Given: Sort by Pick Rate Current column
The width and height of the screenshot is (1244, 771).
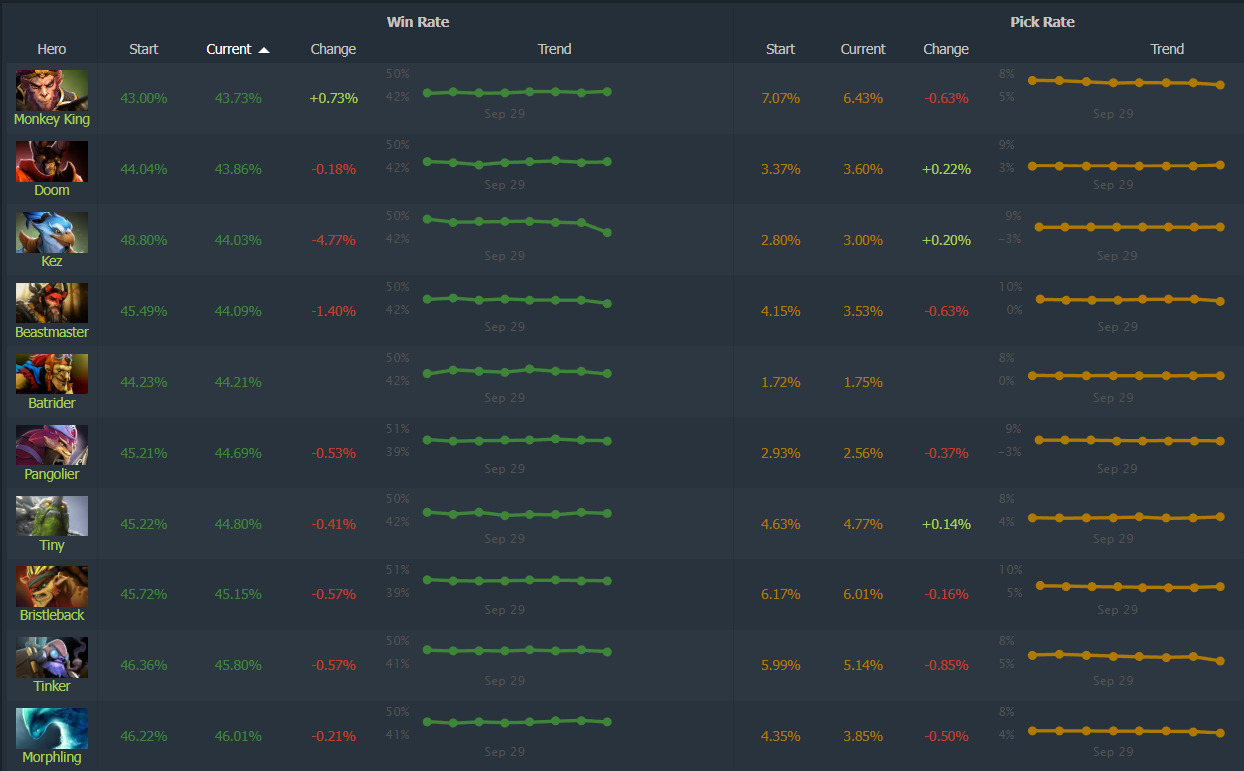Looking at the screenshot, I should tap(862, 49).
